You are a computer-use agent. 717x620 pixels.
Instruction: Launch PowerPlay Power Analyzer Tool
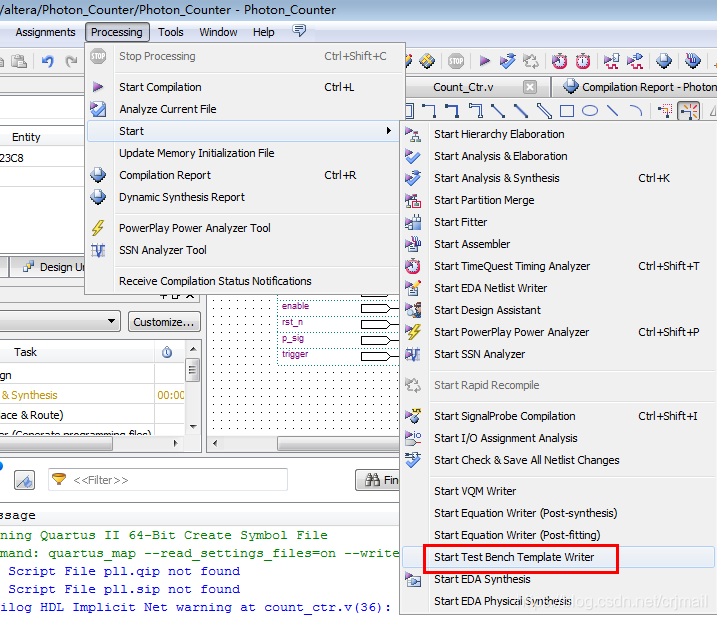245,228
